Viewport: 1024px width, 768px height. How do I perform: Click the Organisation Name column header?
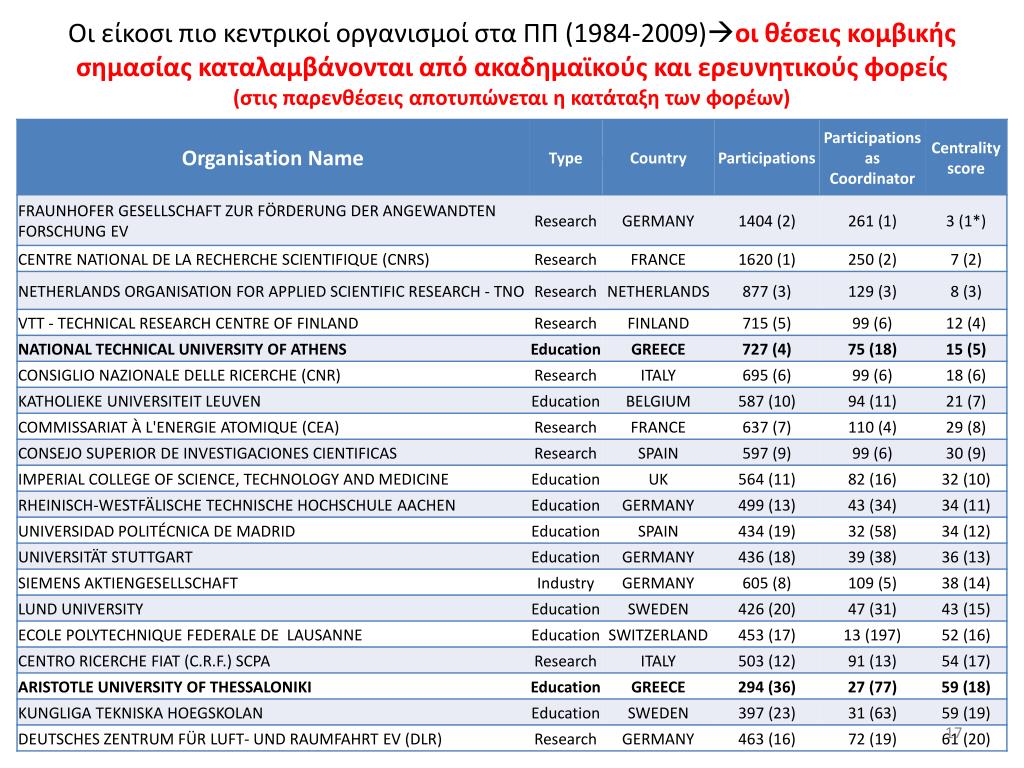[272, 158]
